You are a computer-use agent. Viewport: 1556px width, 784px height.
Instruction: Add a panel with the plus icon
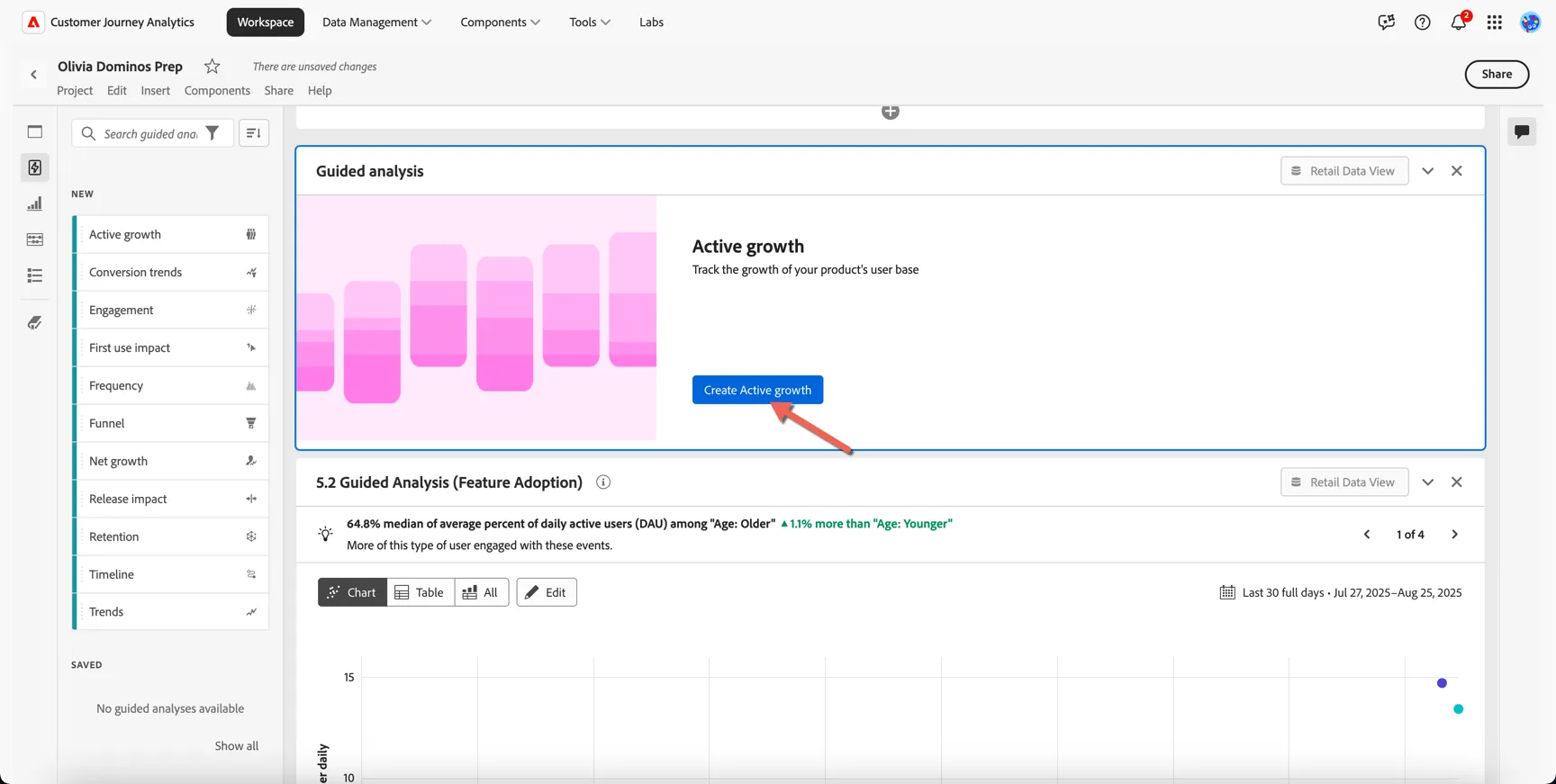(891, 111)
